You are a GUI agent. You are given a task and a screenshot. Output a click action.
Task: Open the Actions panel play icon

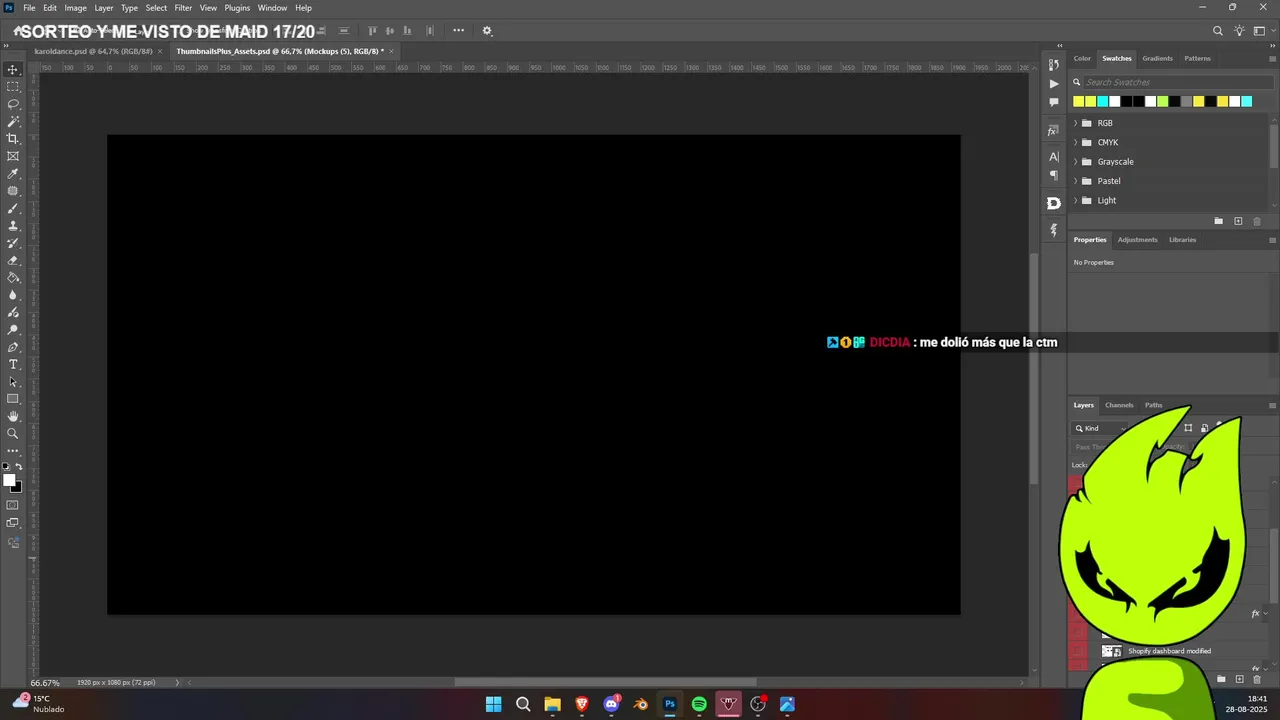(x=1053, y=83)
